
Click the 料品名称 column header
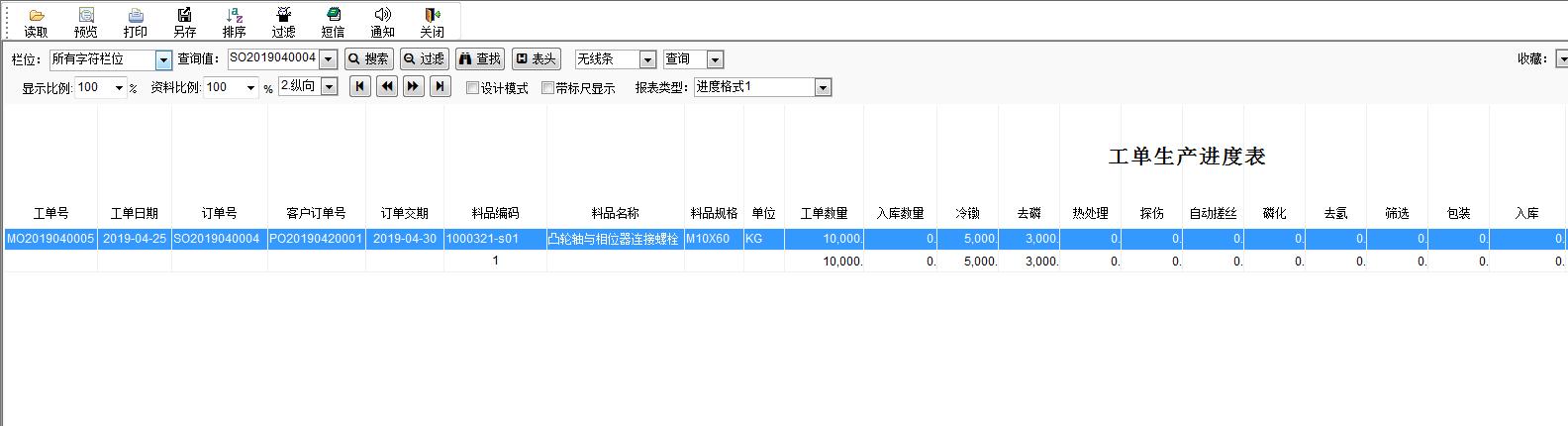point(616,213)
